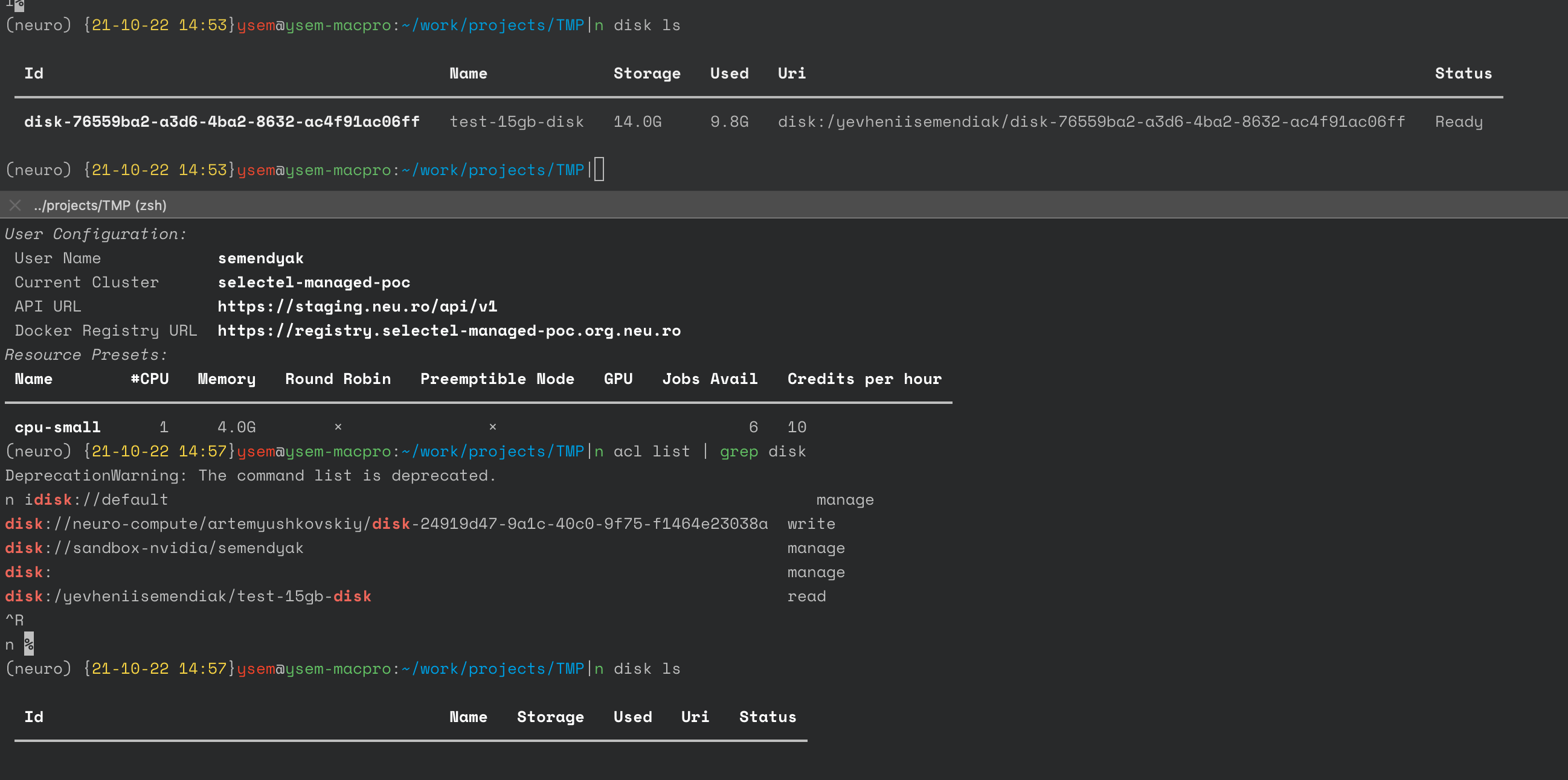This screenshot has height=780, width=1568.
Task: Click the selectel-managed-poc cluster value
Action: click(x=313, y=283)
